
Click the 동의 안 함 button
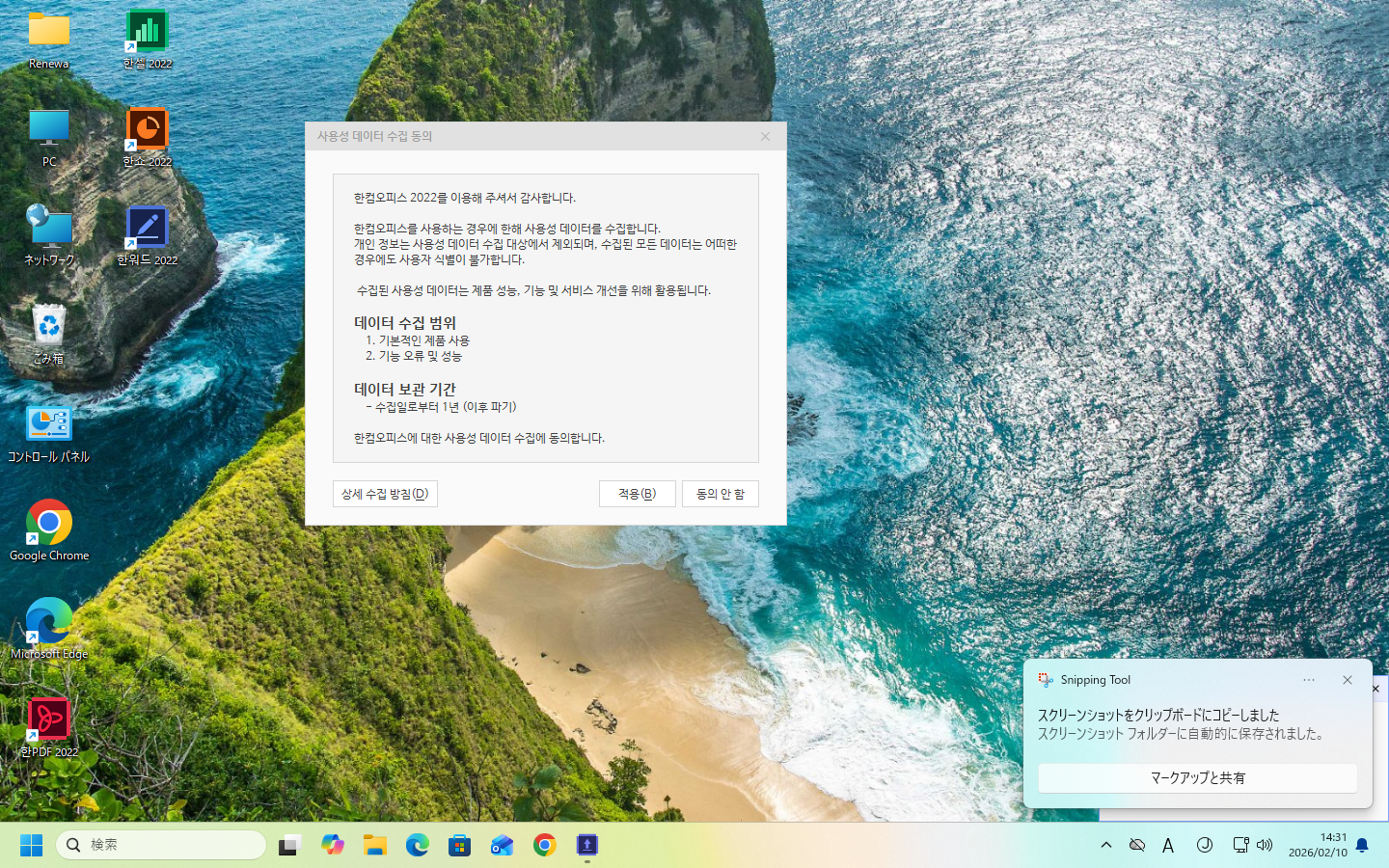coord(720,494)
